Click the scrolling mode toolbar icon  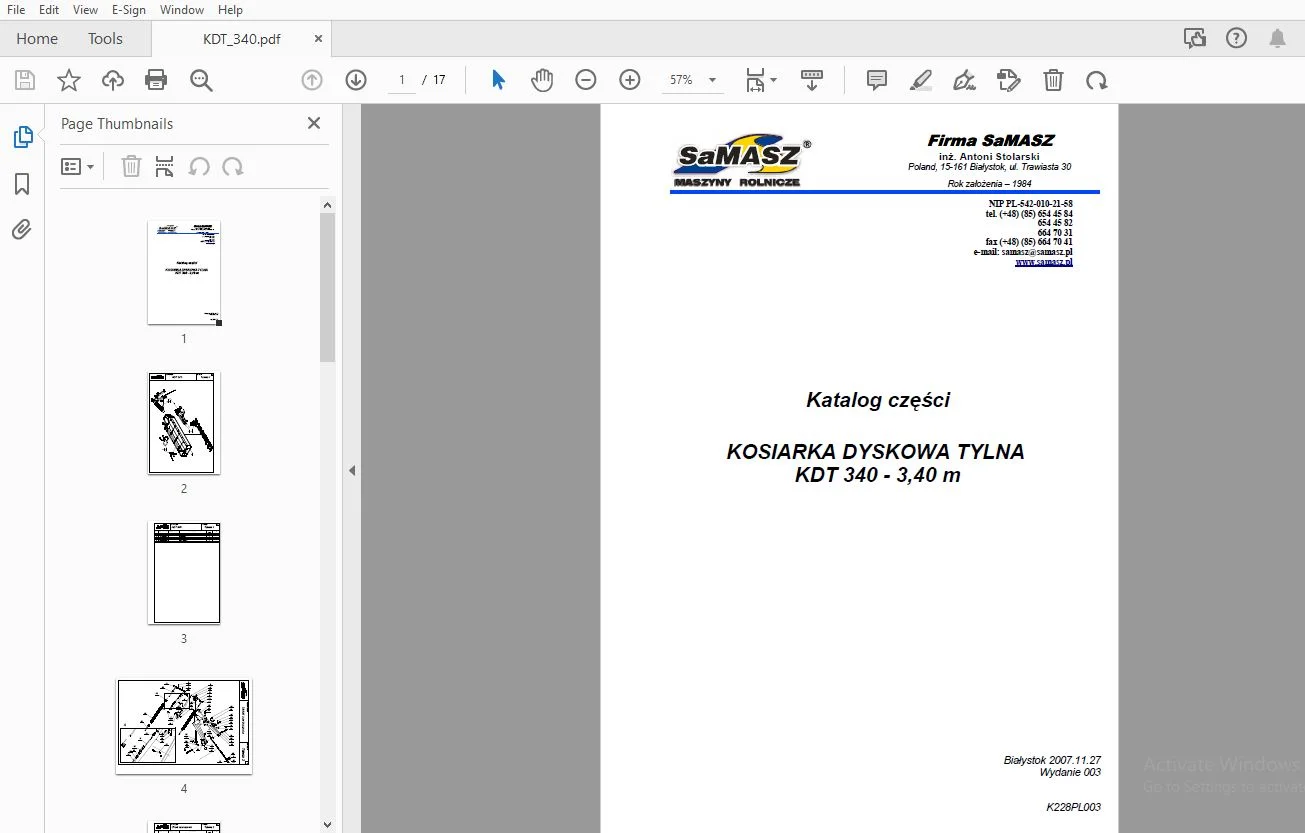click(x=812, y=80)
